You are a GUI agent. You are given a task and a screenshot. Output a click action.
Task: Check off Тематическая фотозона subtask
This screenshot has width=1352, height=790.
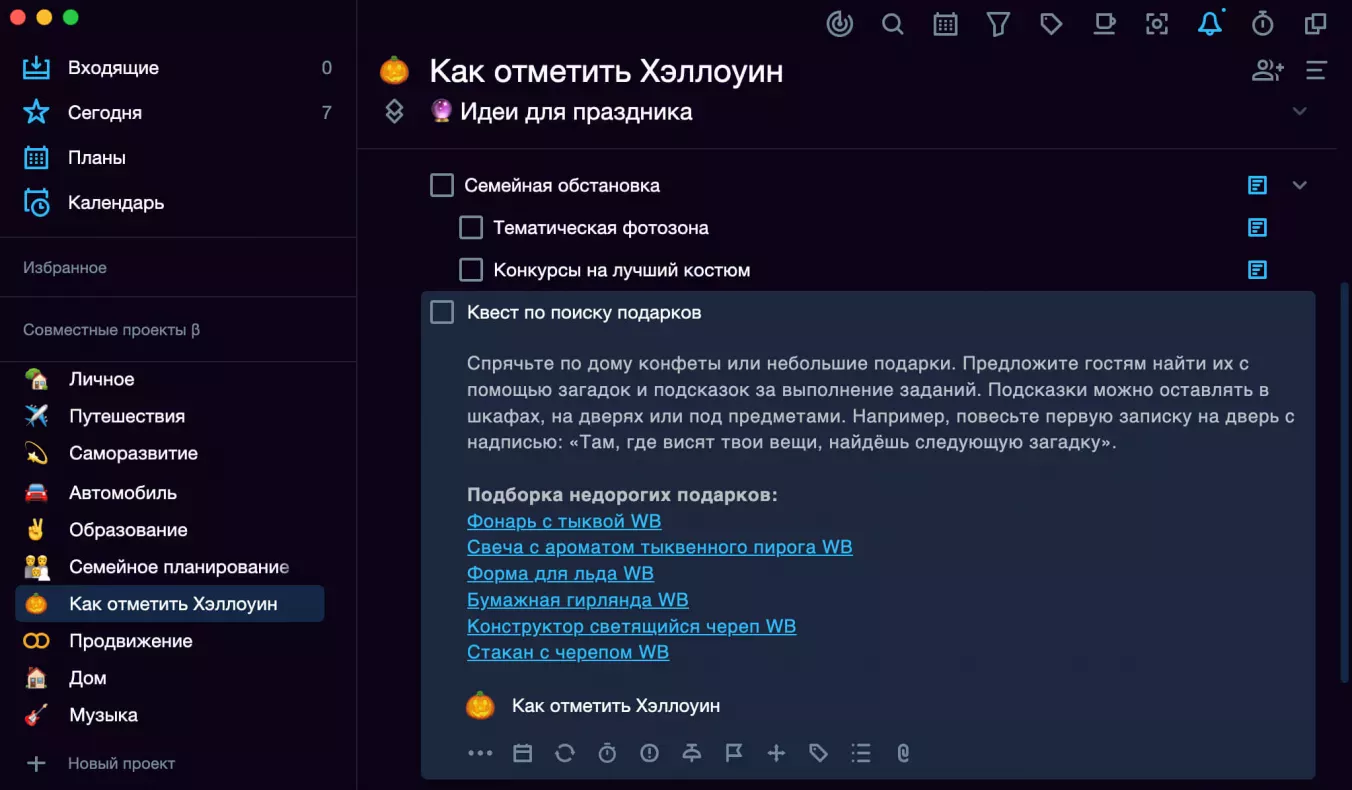[x=471, y=228]
